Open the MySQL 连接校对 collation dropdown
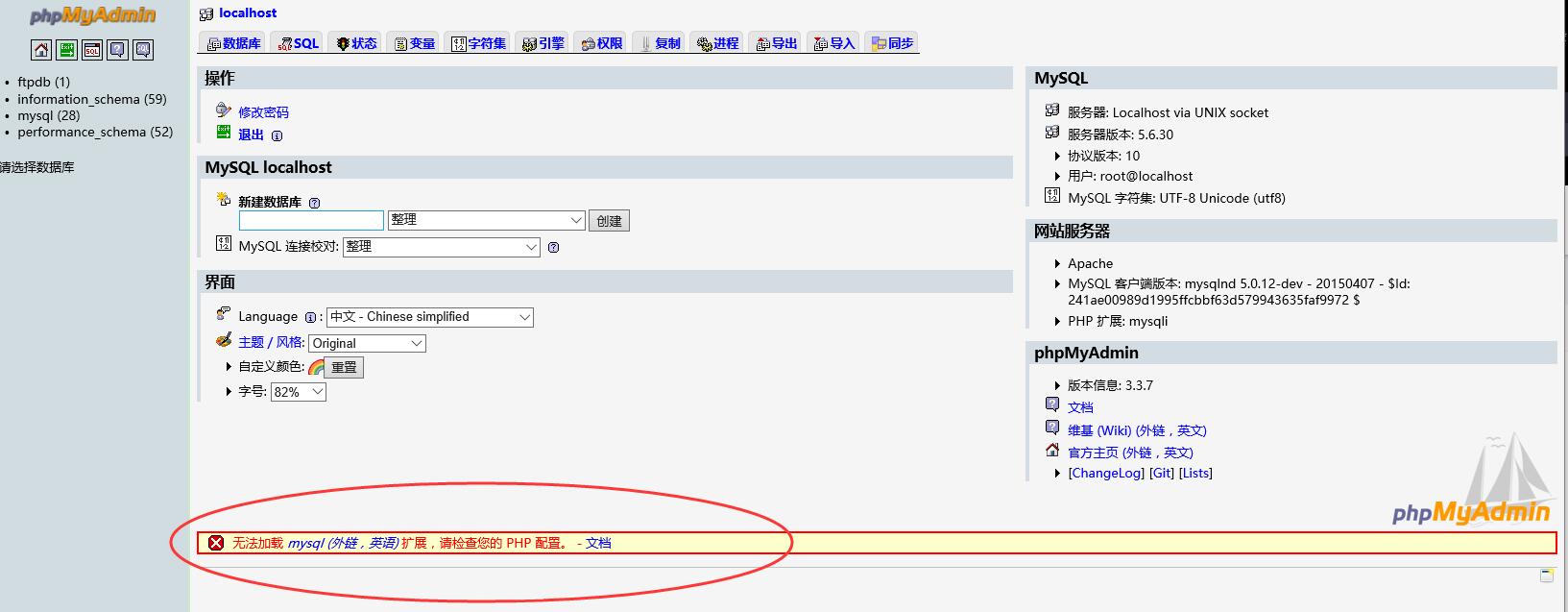Screen dimensions: 1568x612 tap(441, 247)
